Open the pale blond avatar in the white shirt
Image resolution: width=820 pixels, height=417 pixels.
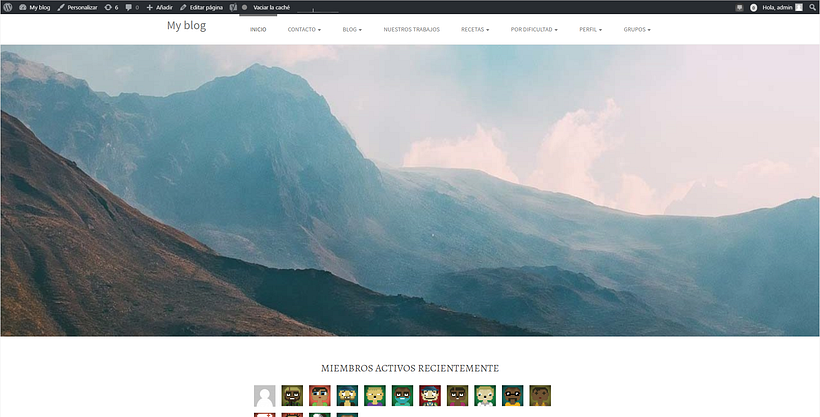[485, 396]
